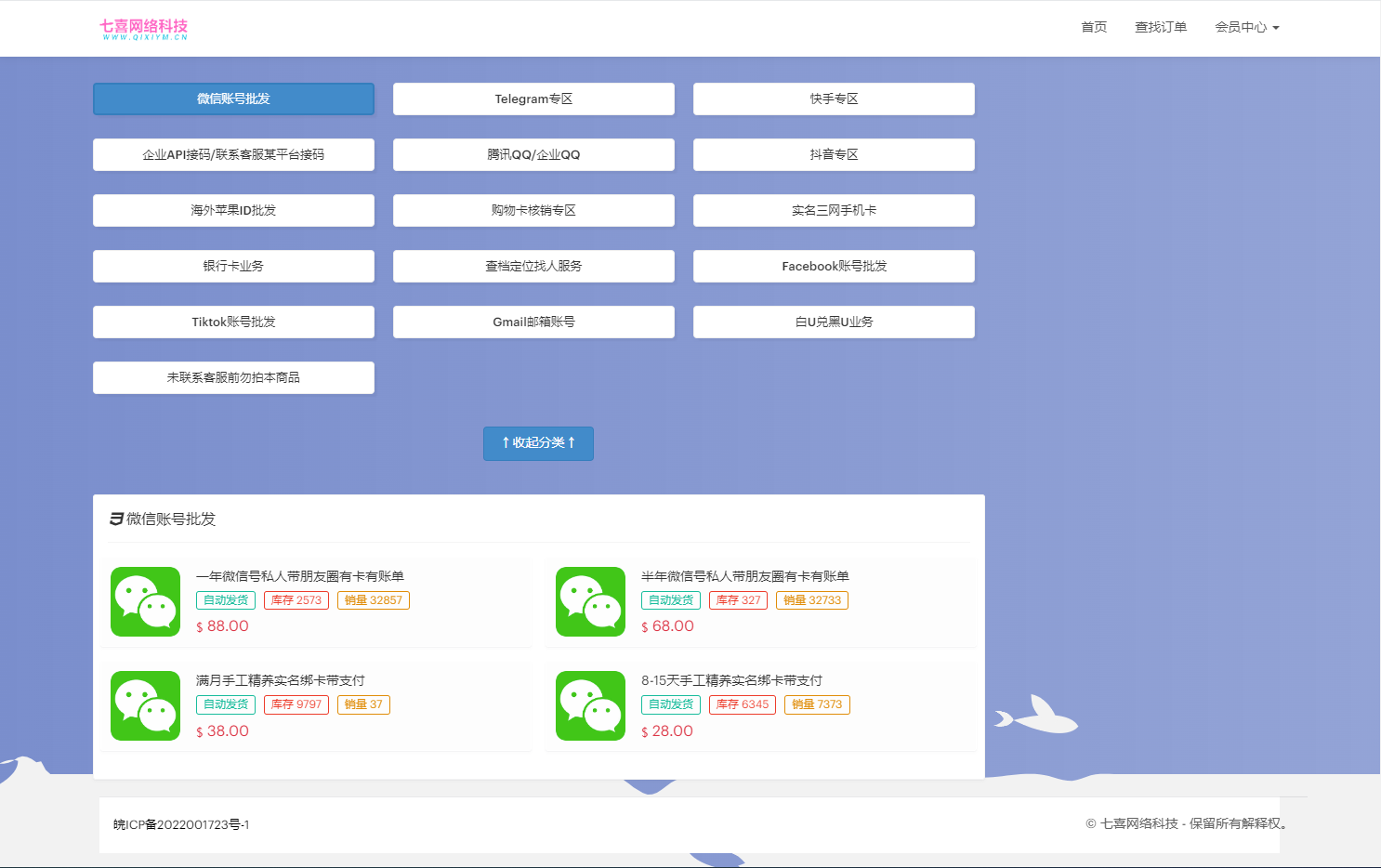
Task: Click the 自动发货 tag on 8-15天手工 product
Action: point(670,704)
